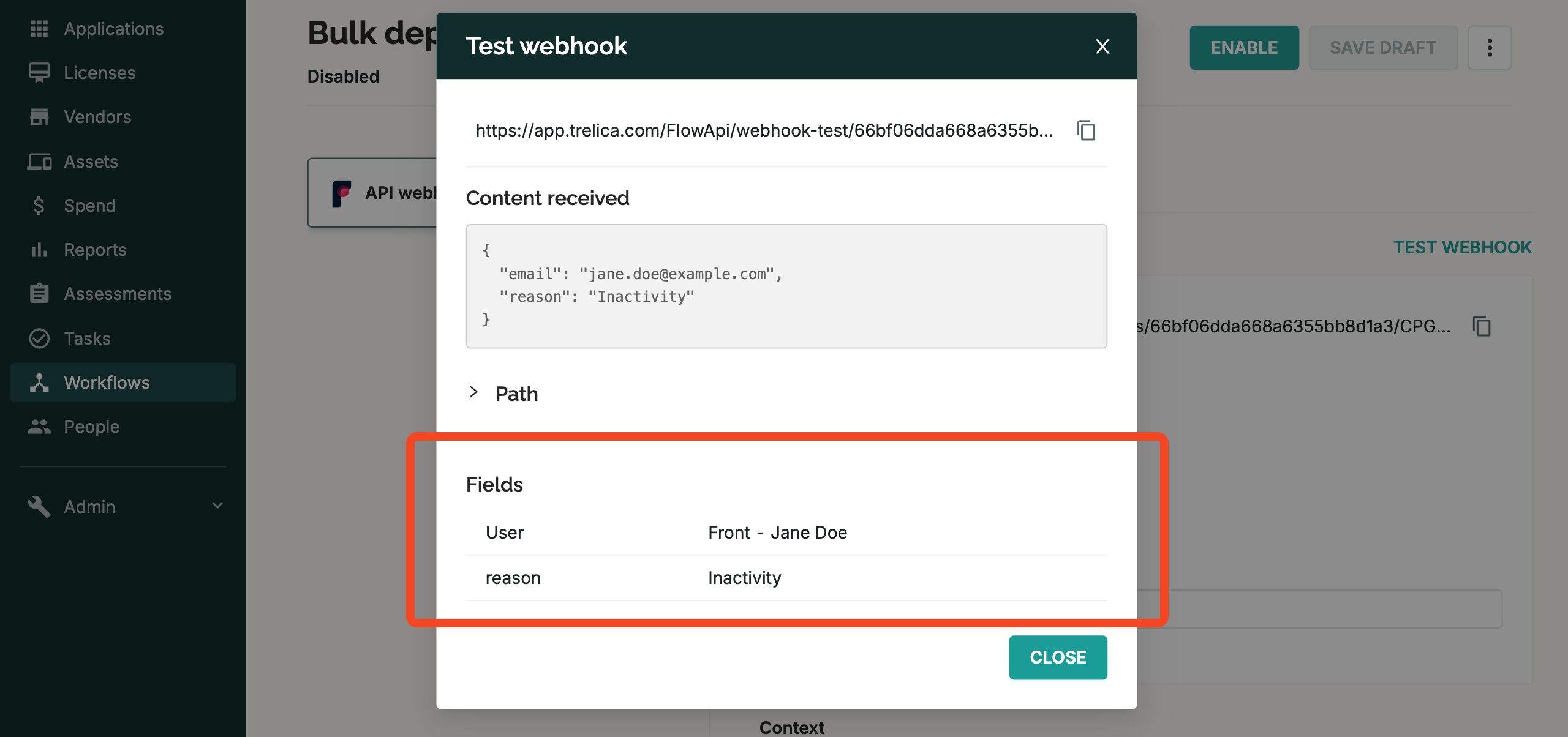Click the Spend dollar icon
Viewport: 1568px width, 737px height.
(39, 206)
